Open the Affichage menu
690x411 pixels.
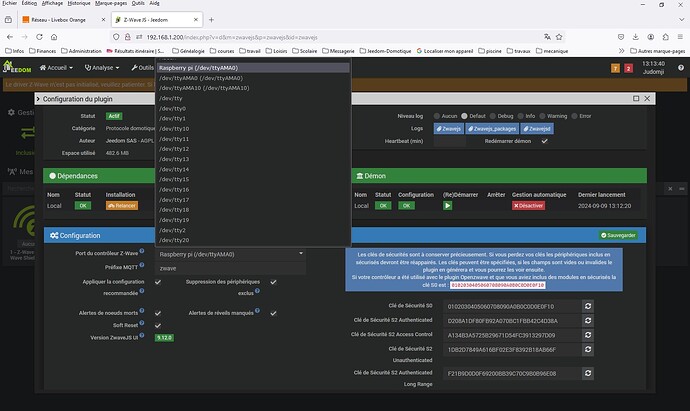click(x=52, y=3)
